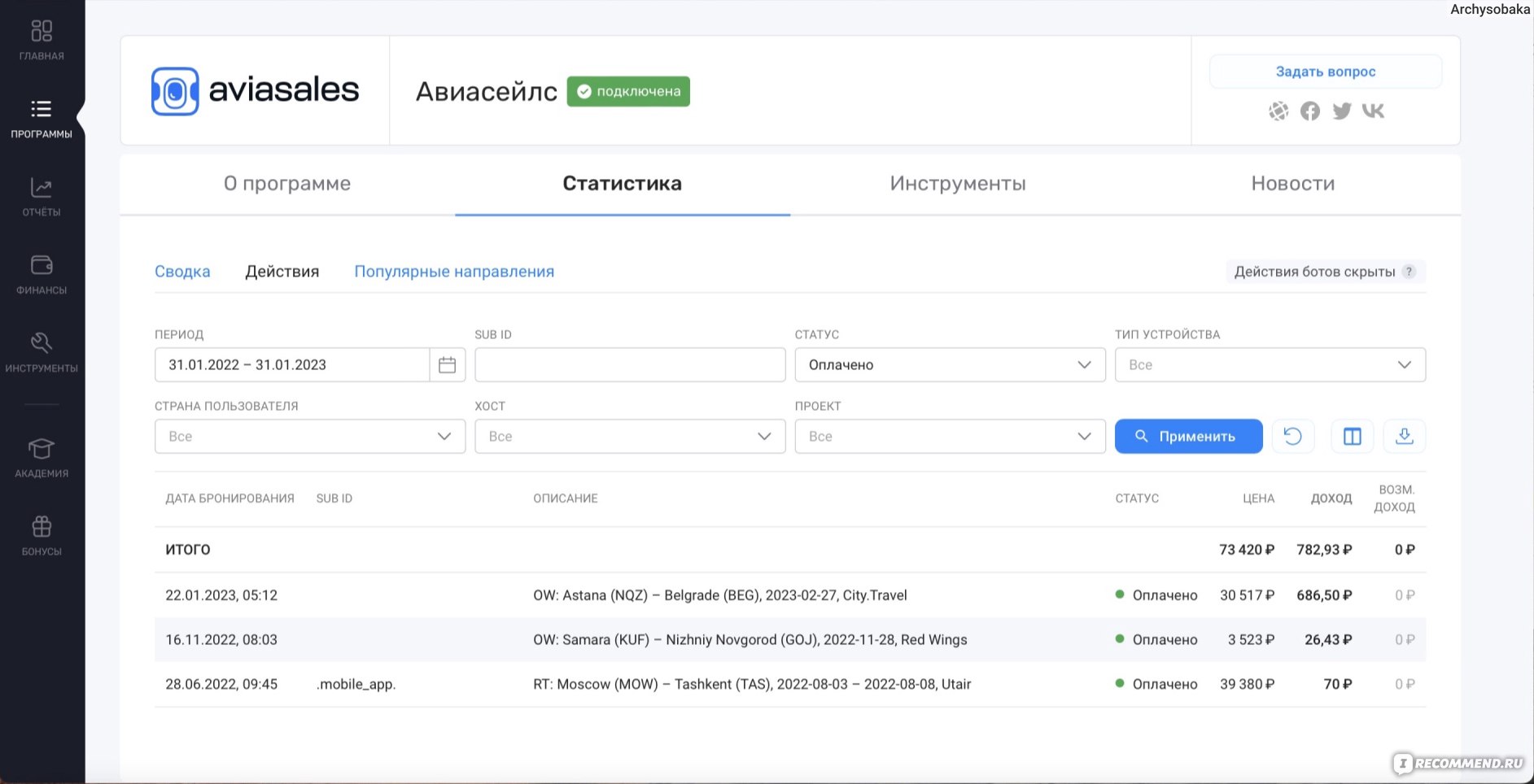Click the green подключена status badge
Screen dimensions: 1534x784
pos(628,91)
